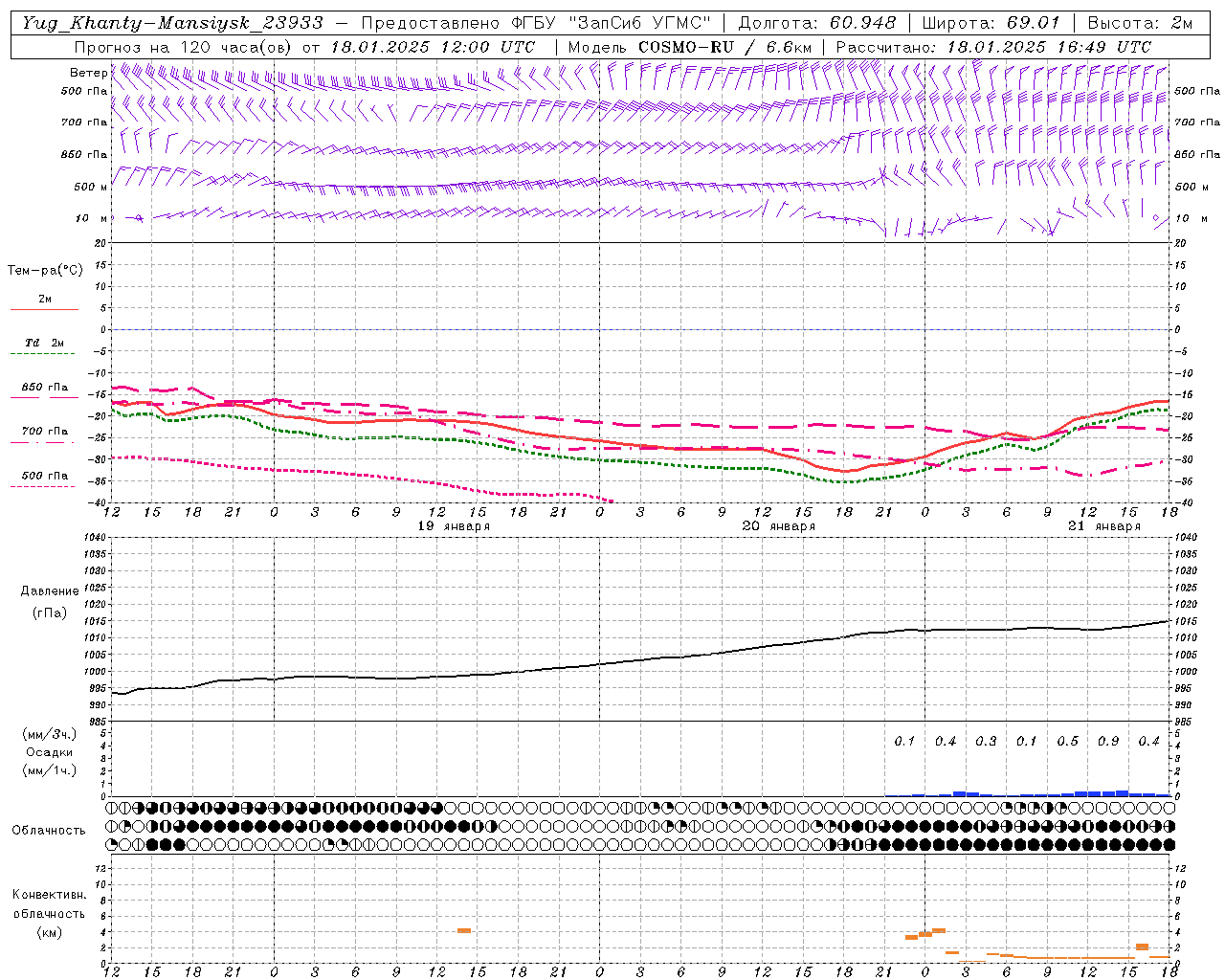Click the 0.5 precipitation amount

1068,742
